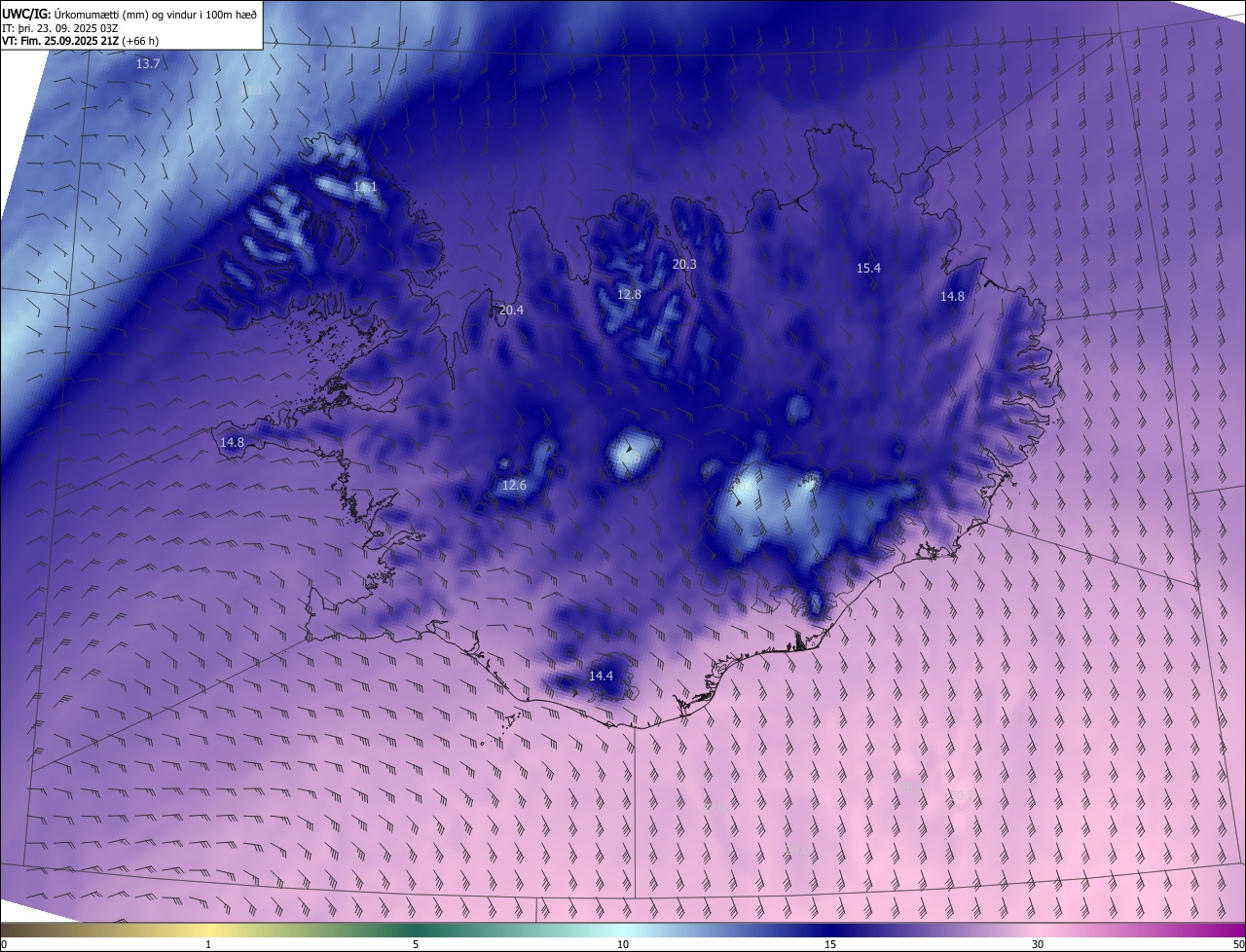Click the 14.8 value nearest to 15.4

coord(952,297)
